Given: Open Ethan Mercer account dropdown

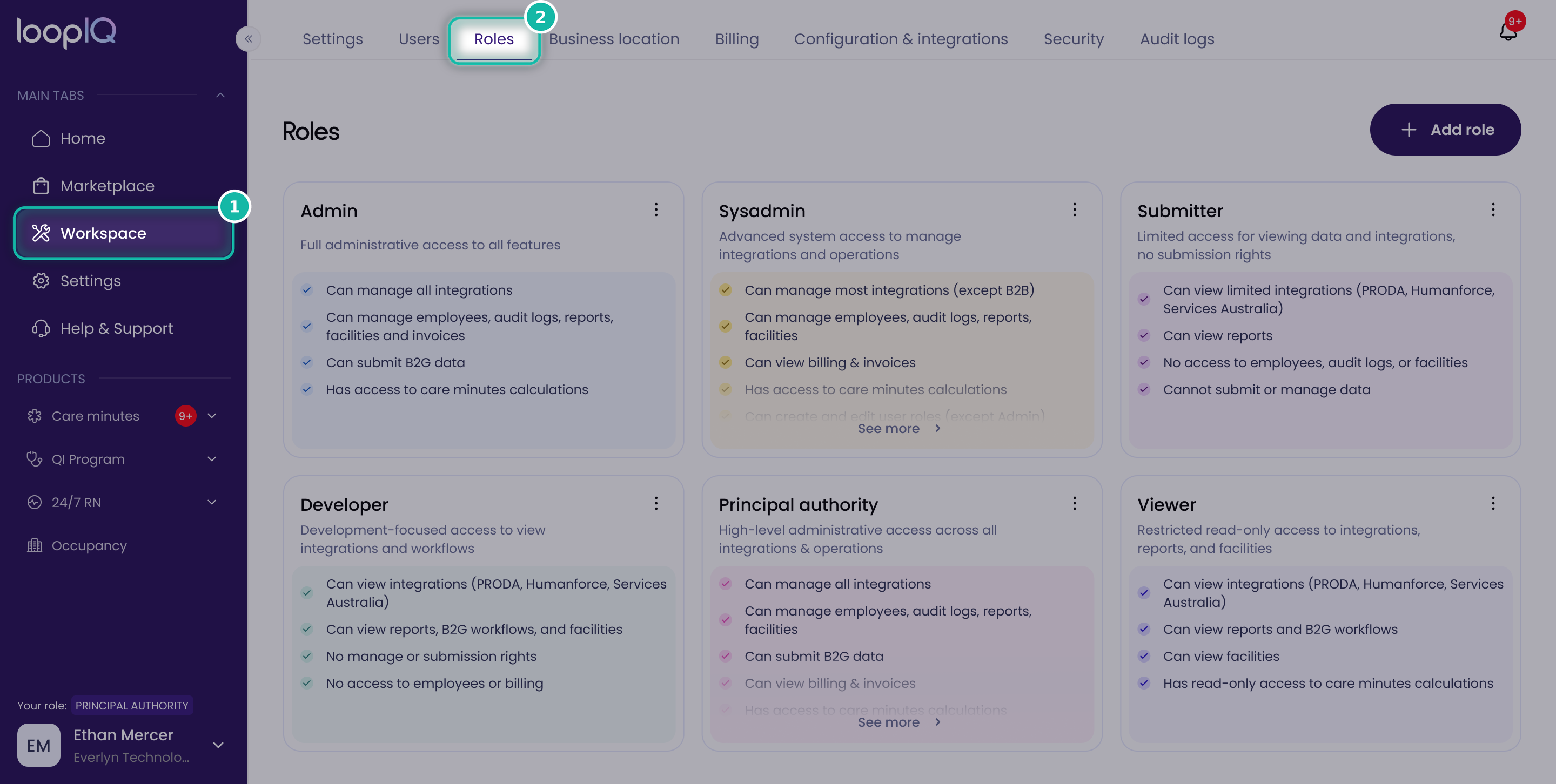Looking at the screenshot, I should [x=219, y=745].
